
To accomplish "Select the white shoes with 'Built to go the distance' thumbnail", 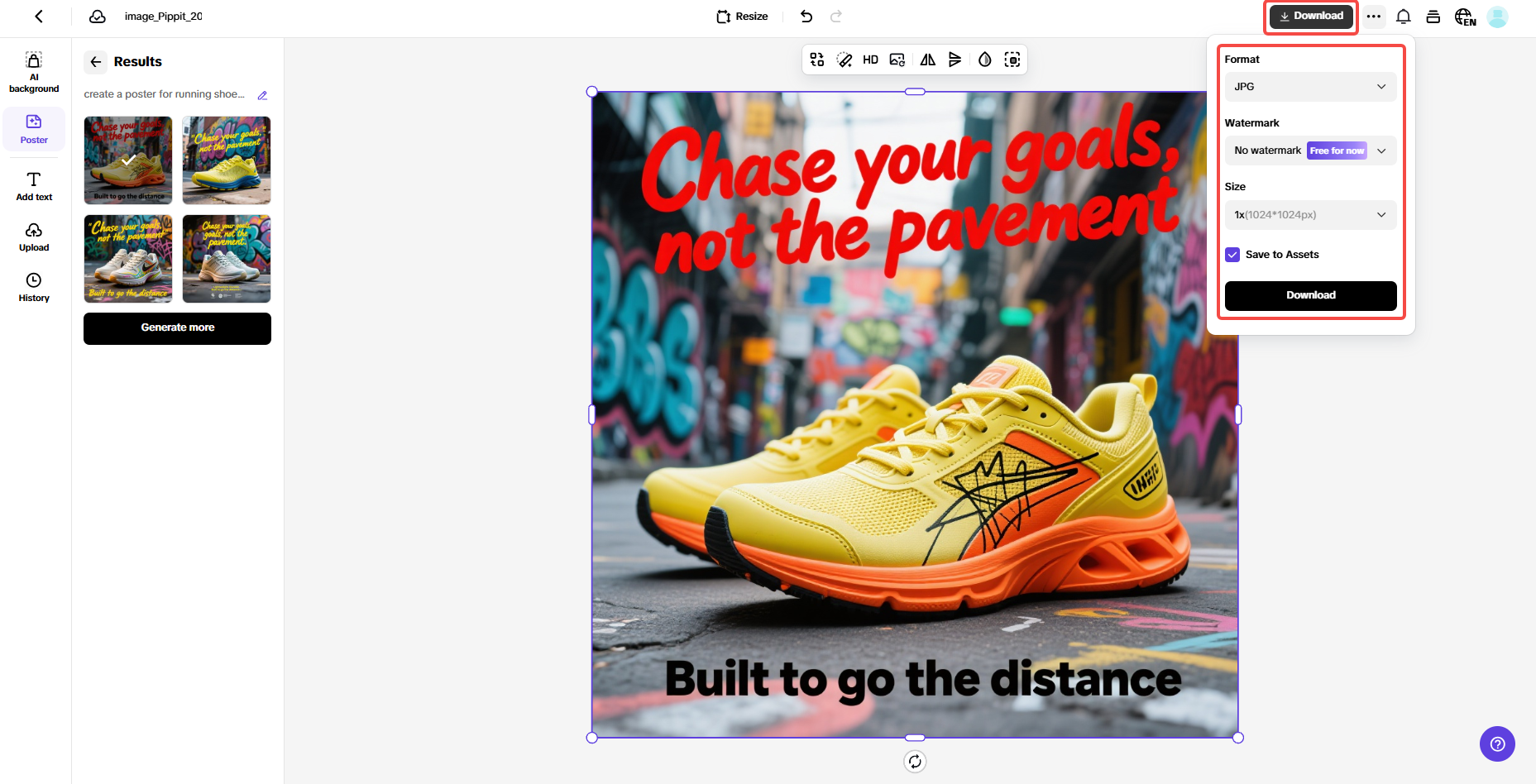I will point(128,259).
